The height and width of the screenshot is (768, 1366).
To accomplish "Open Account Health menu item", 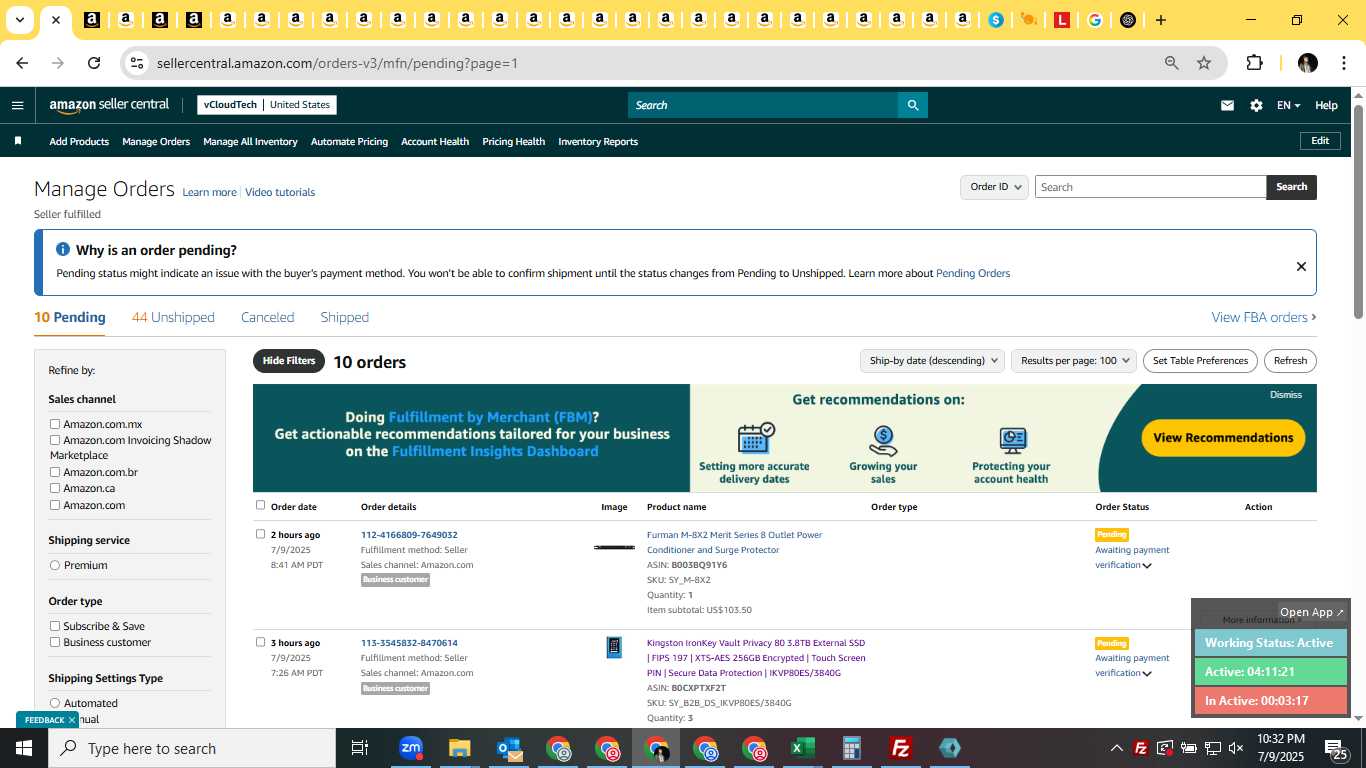I will 435,141.
